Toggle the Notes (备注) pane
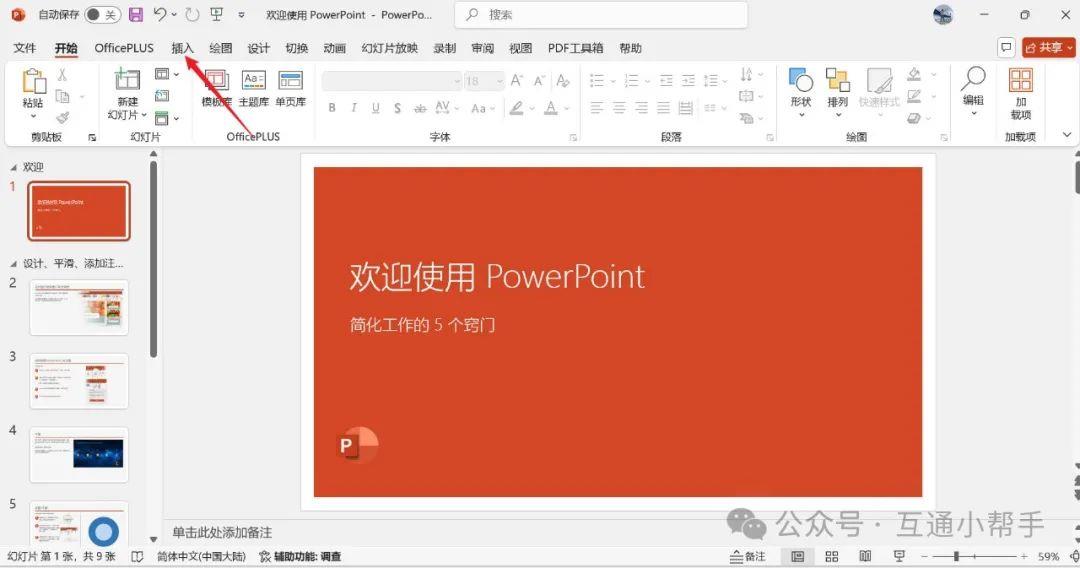The height and width of the screenshot is (568, 1080). coord(748,556)
